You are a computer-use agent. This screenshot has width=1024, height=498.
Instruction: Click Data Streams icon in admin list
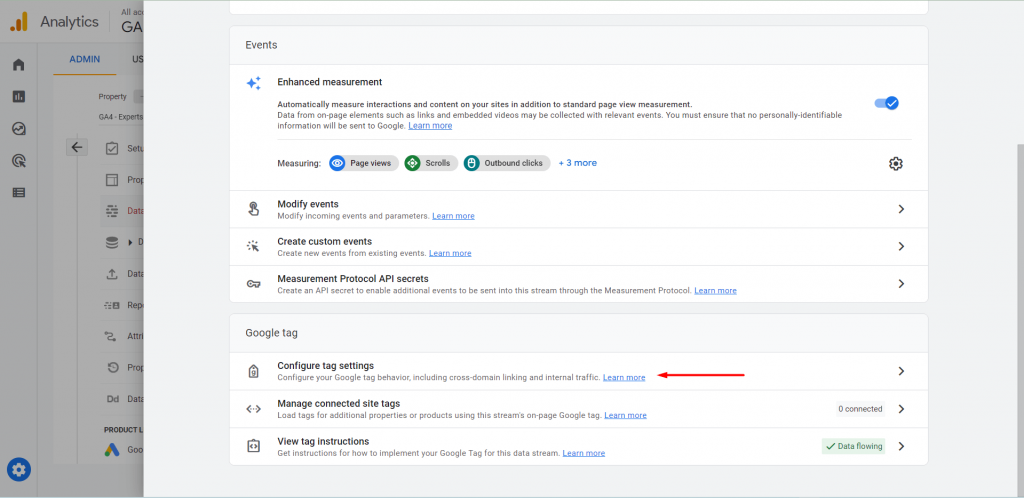pyautogui.click(x=112, y=211)
